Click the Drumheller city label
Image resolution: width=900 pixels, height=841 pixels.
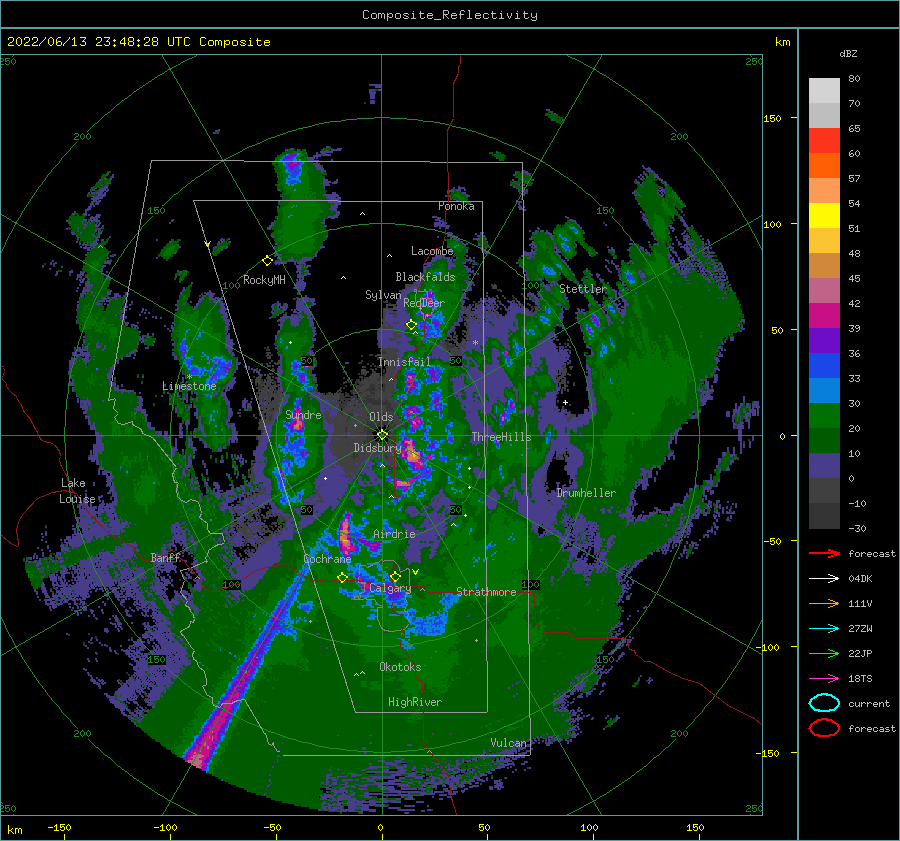click(x=586, y=493)
